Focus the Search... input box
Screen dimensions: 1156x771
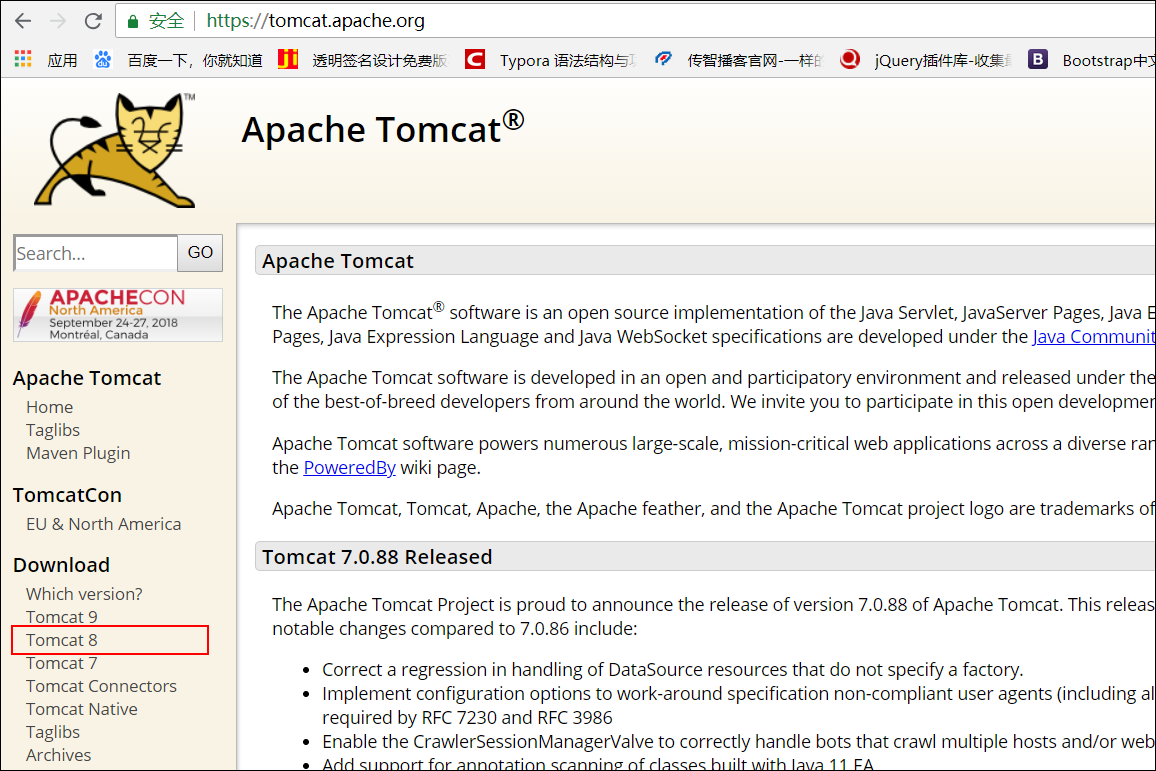click(x=95, y=254)
